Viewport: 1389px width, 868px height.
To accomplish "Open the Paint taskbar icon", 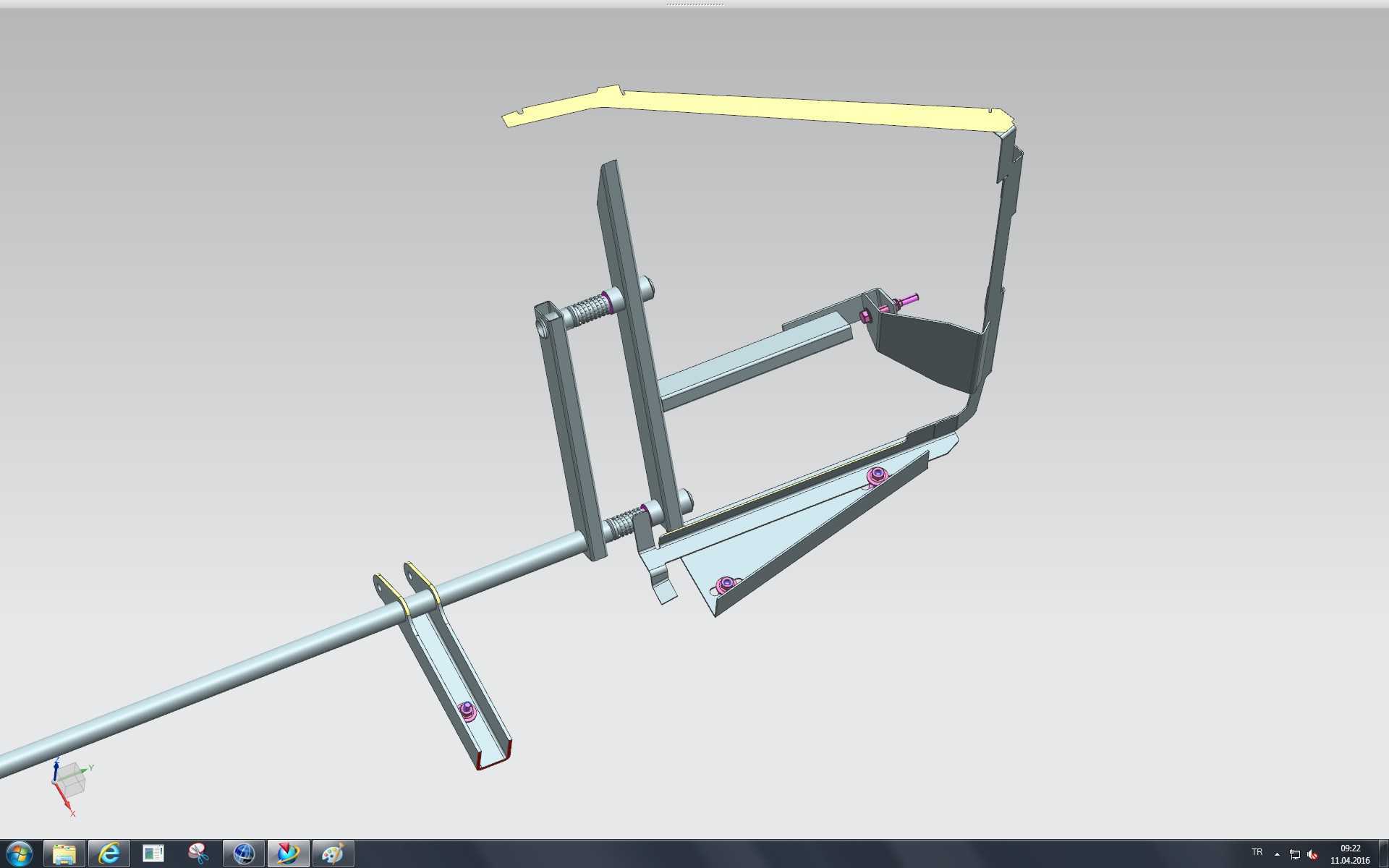I will pyautogui.click(x=333, y=854).
